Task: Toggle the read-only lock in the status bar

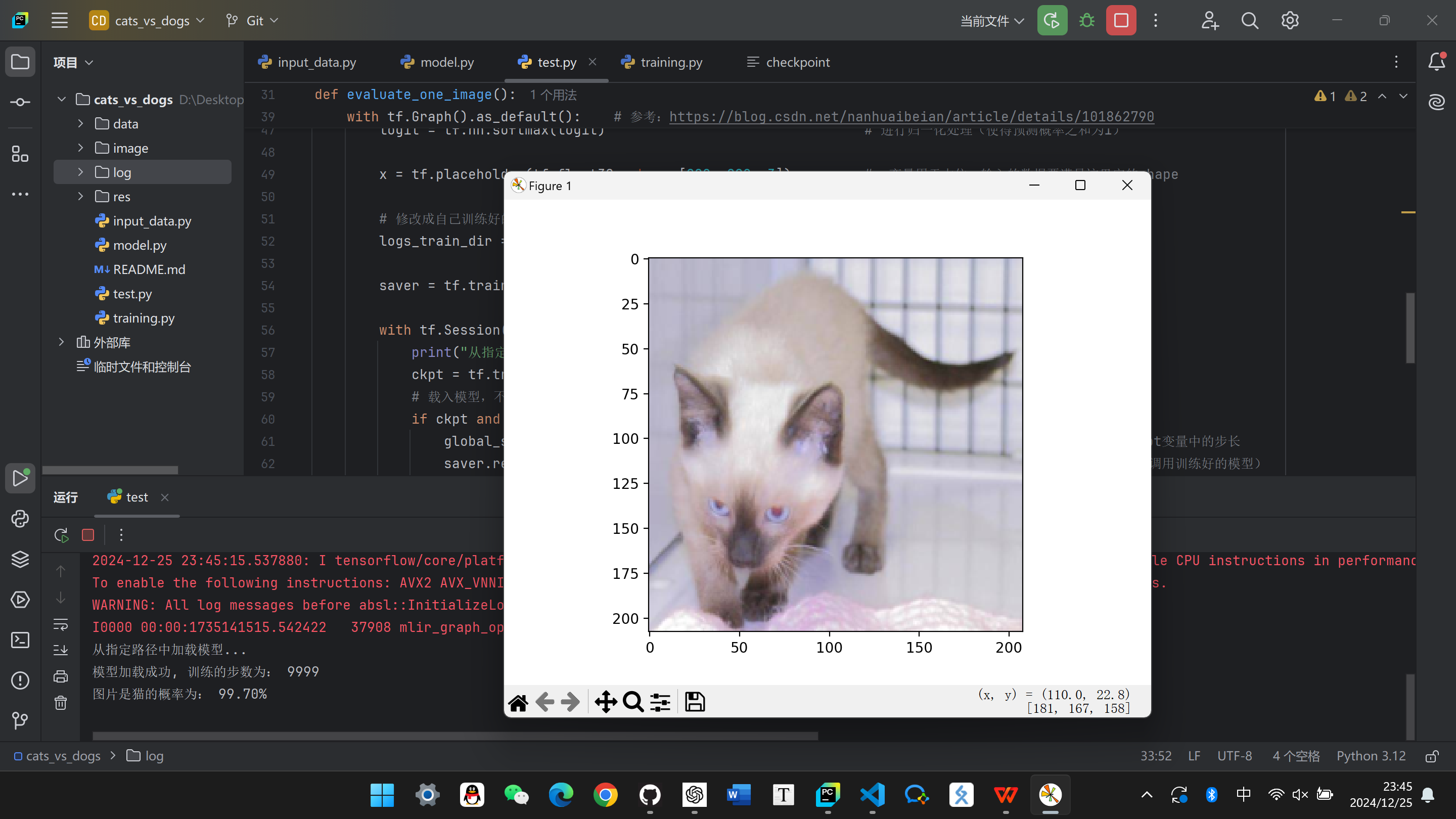Action: (1432, 756)
